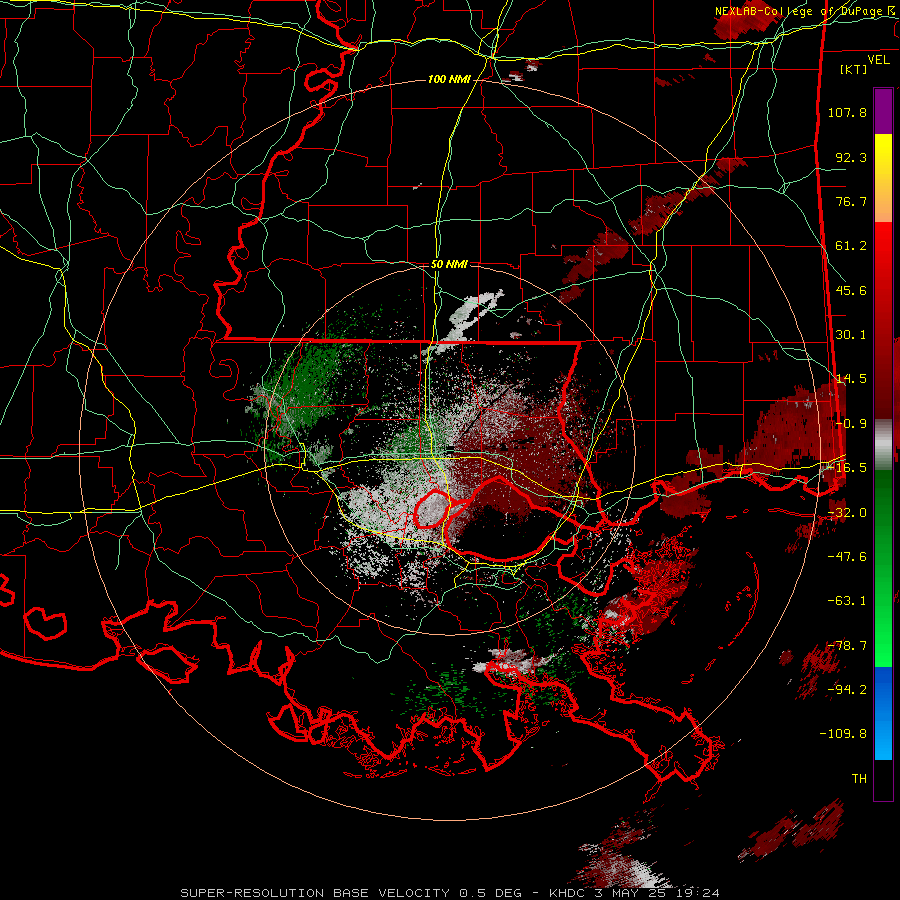Click the -47.6 velocity scale value

pyautogui.click(x=847, y=557)
